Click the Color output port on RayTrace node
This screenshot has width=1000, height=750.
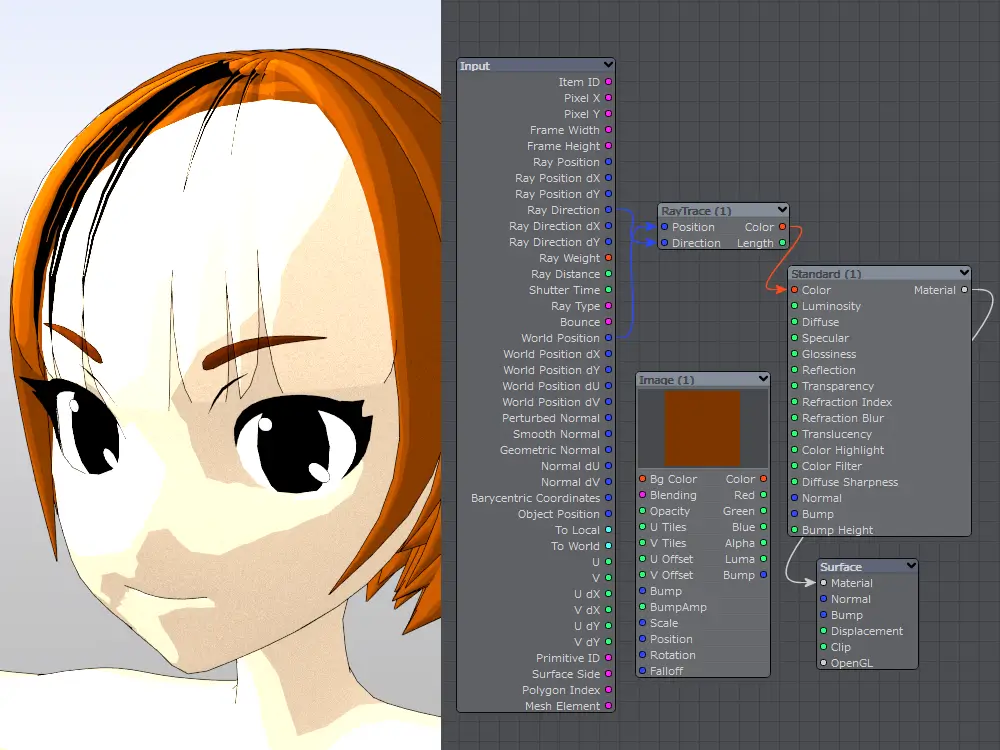[x=782, y=227]
